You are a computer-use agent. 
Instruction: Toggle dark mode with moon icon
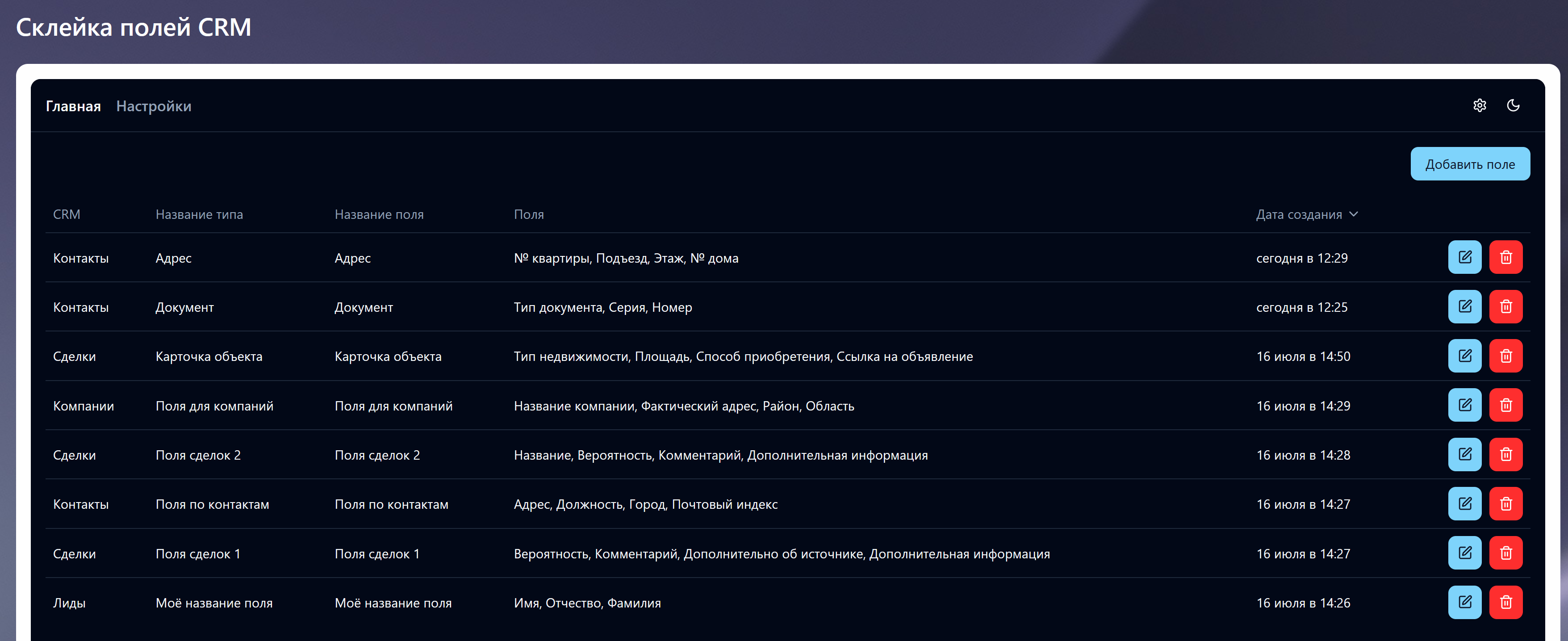[x=1513, y=106]
